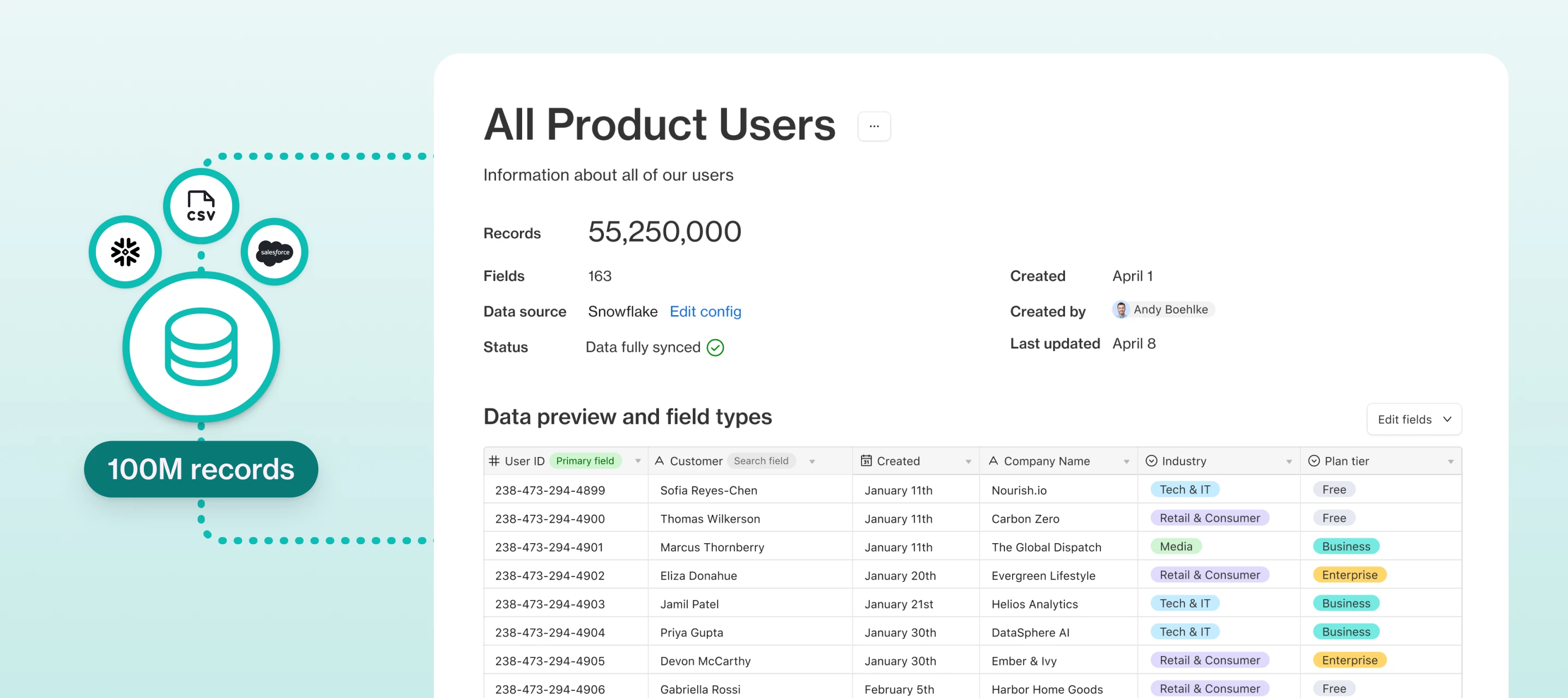The image size is (1568, 698).
Task: Select the Media tag for Marcus Thornberry
Action: click(x=1176, y=546)
